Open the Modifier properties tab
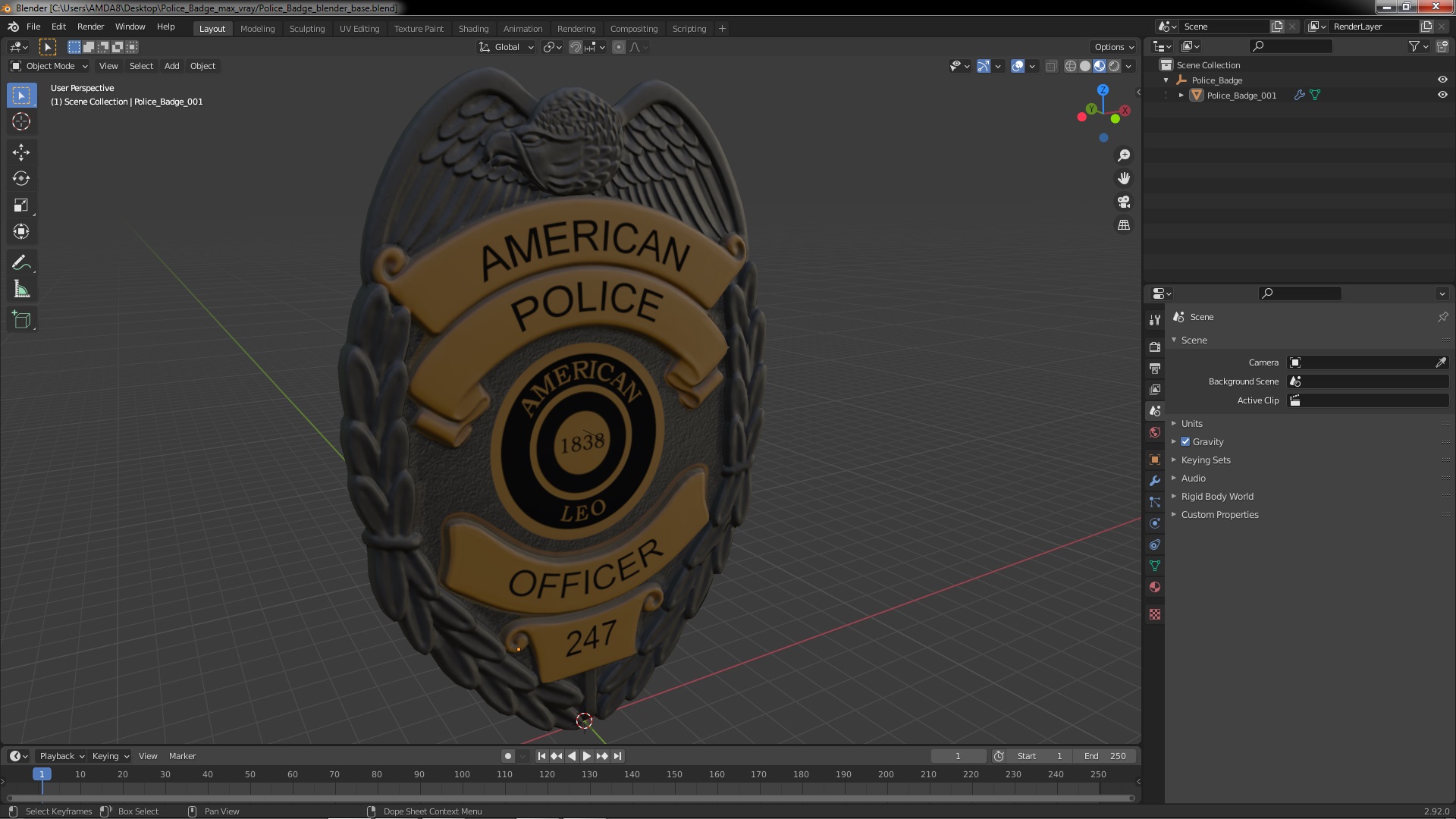The height and width of the screenshot is (819, 1456). [x=1155, y=481]
